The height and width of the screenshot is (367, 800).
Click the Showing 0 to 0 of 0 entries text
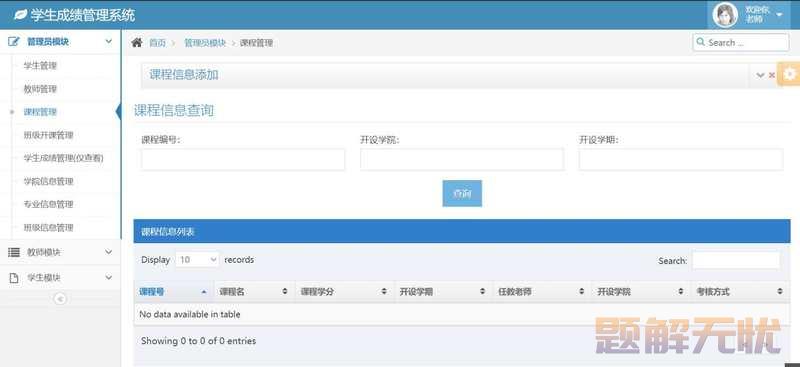tap(198, 341)
